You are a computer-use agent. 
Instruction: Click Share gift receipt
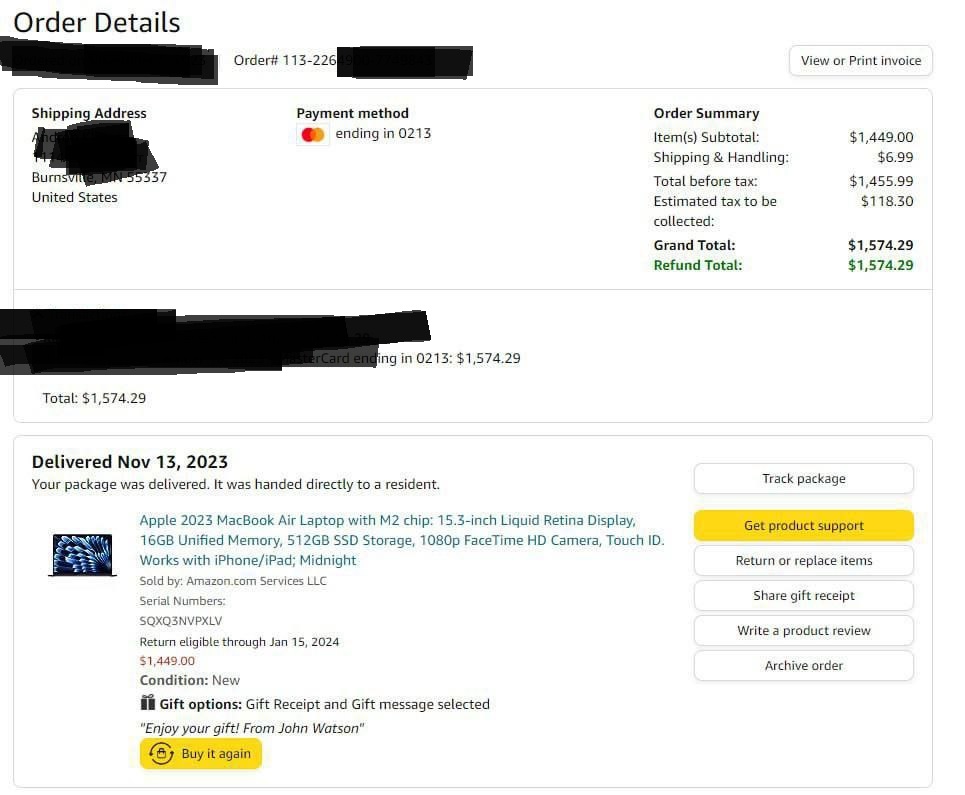[x=803, y=596]
